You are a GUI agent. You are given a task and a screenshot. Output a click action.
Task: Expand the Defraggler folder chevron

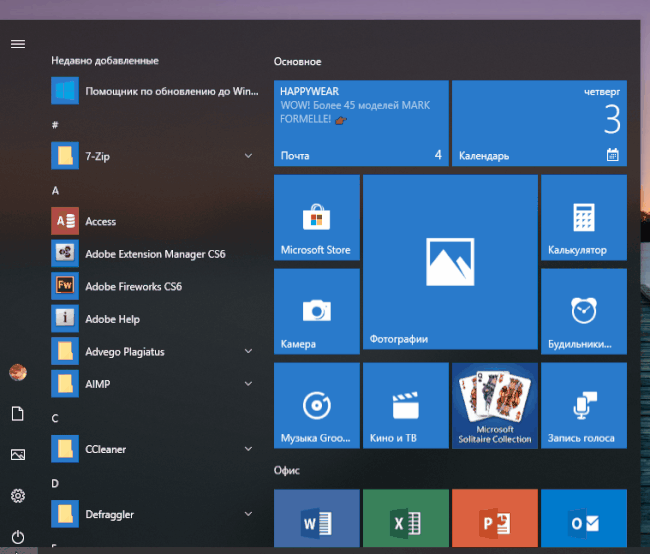point(248,514)
